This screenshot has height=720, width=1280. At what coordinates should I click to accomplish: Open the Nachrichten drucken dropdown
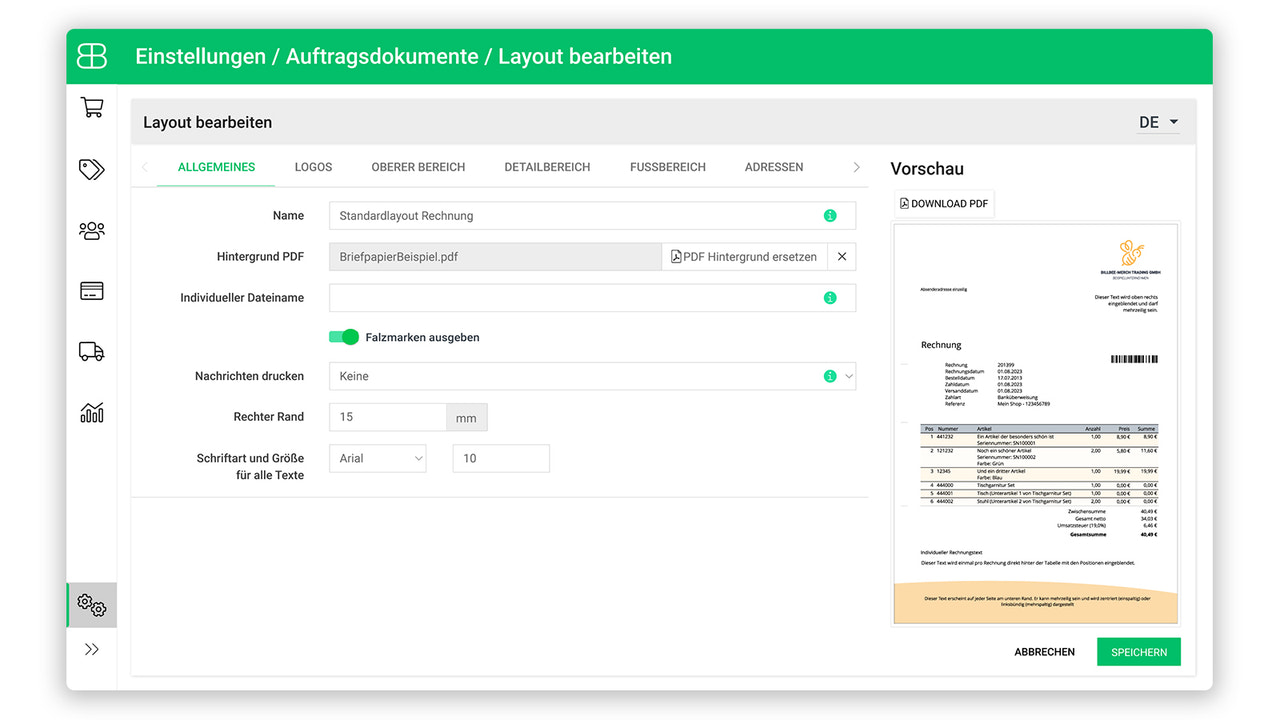point(848,375)
